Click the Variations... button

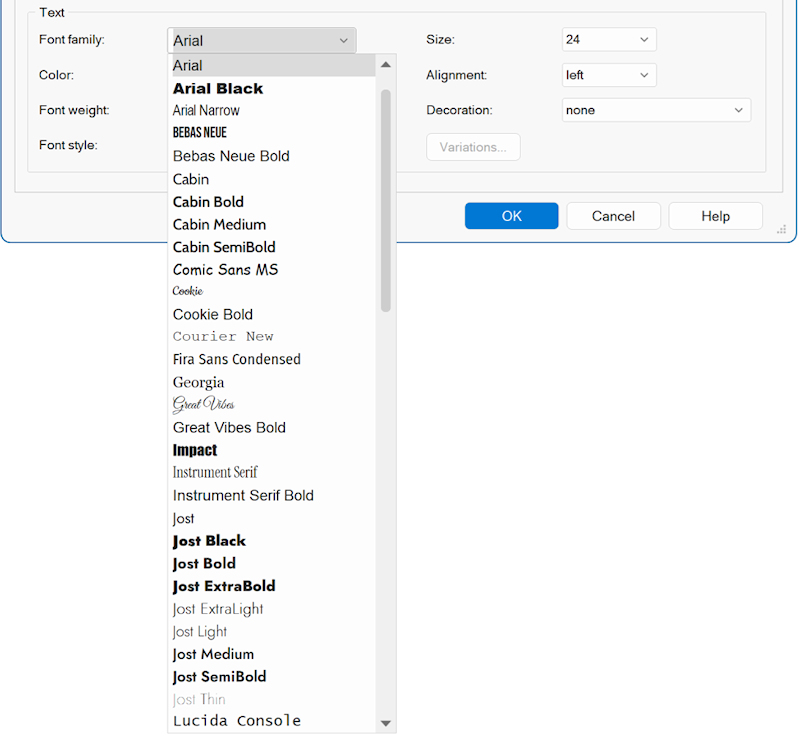[473, 147]
